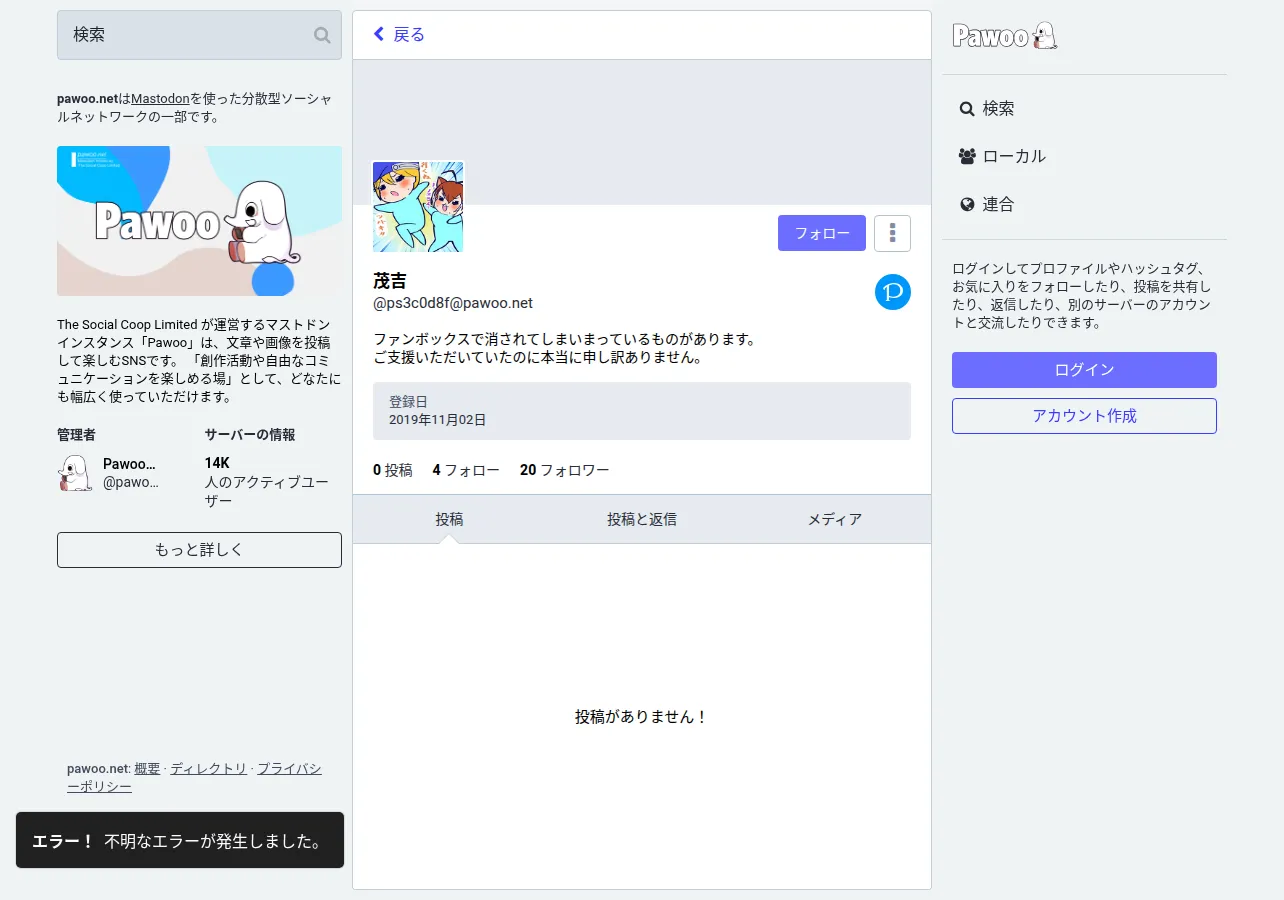Image resolution: width=1284 pixels, height=900 pixels.
Task: Go back using the 戻る link
Action: pos(399,34)
